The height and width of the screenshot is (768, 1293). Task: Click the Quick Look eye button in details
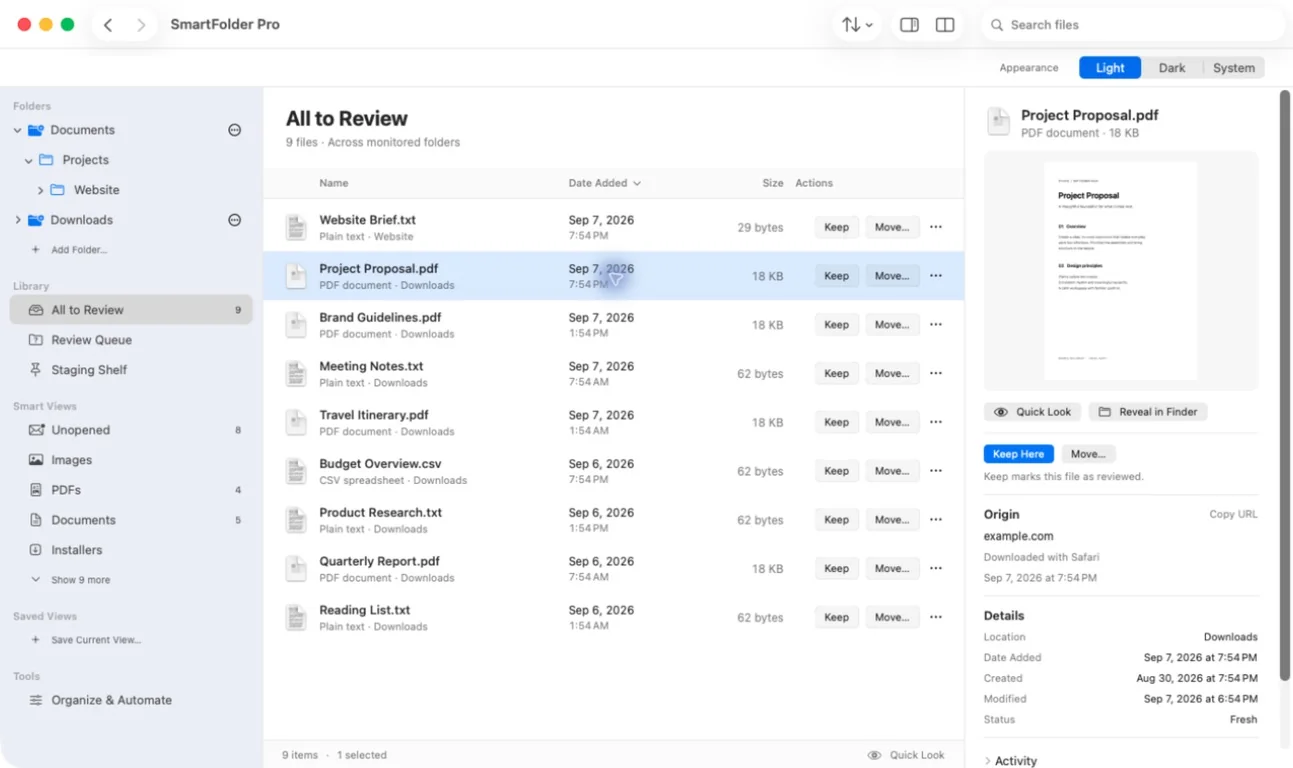click(x=1033, y=412)
